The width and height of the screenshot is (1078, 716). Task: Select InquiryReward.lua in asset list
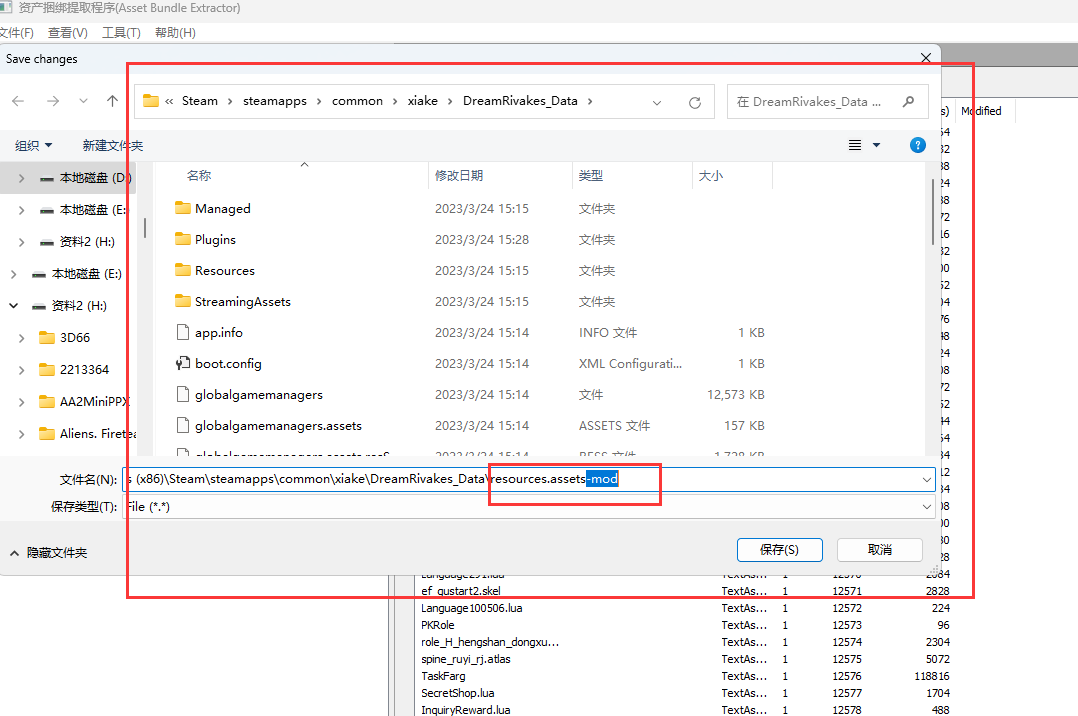(x=465, y=710)
